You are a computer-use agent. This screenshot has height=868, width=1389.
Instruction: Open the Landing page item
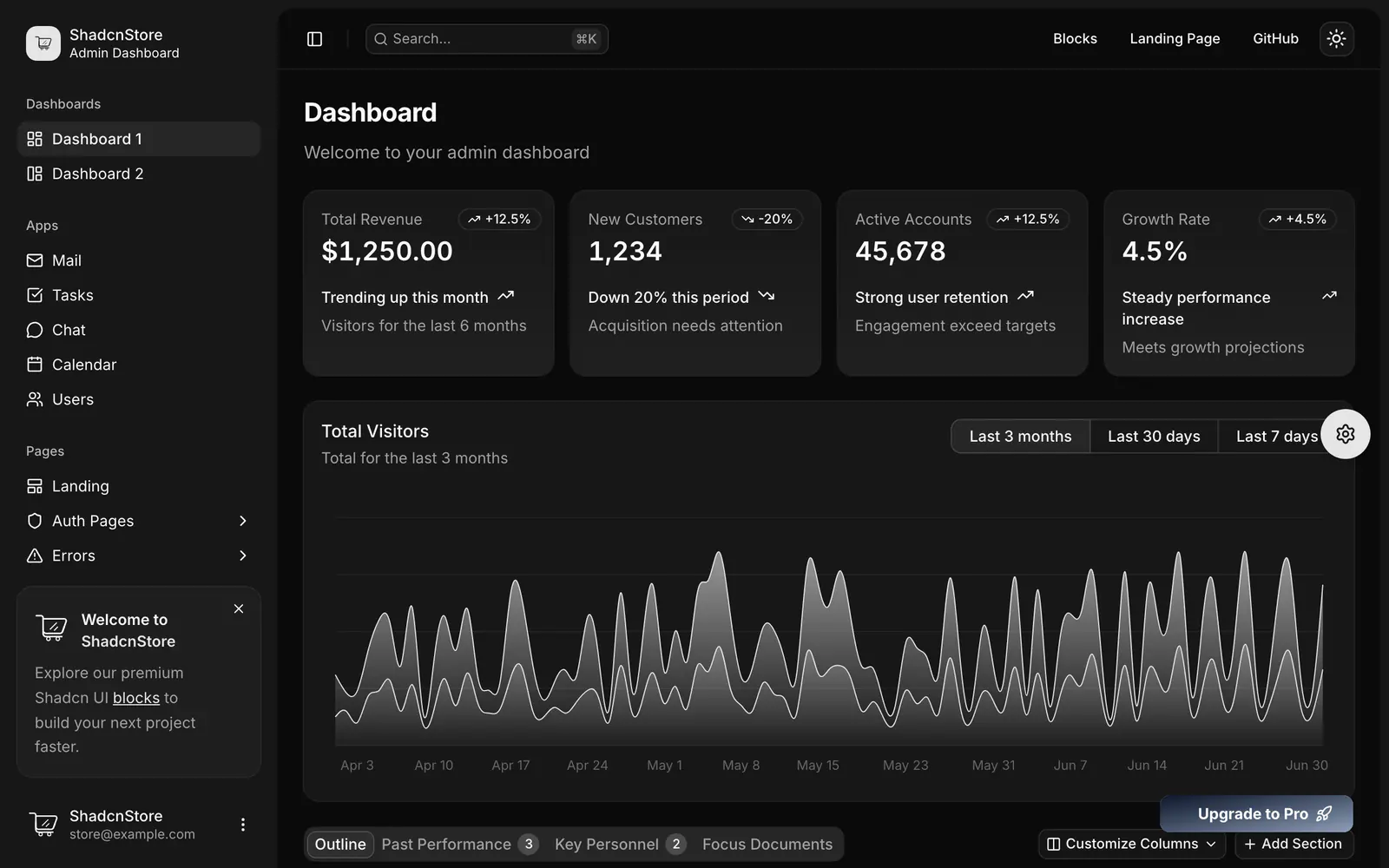pos(139,486)
